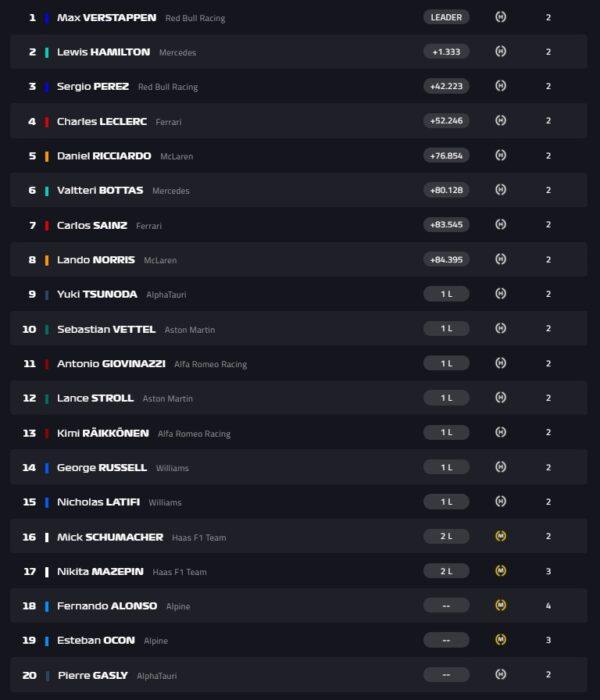Click the LEADER badge in Verstappen's row
This screenshot has width=600, height=700.
click(x=446, y=17)
